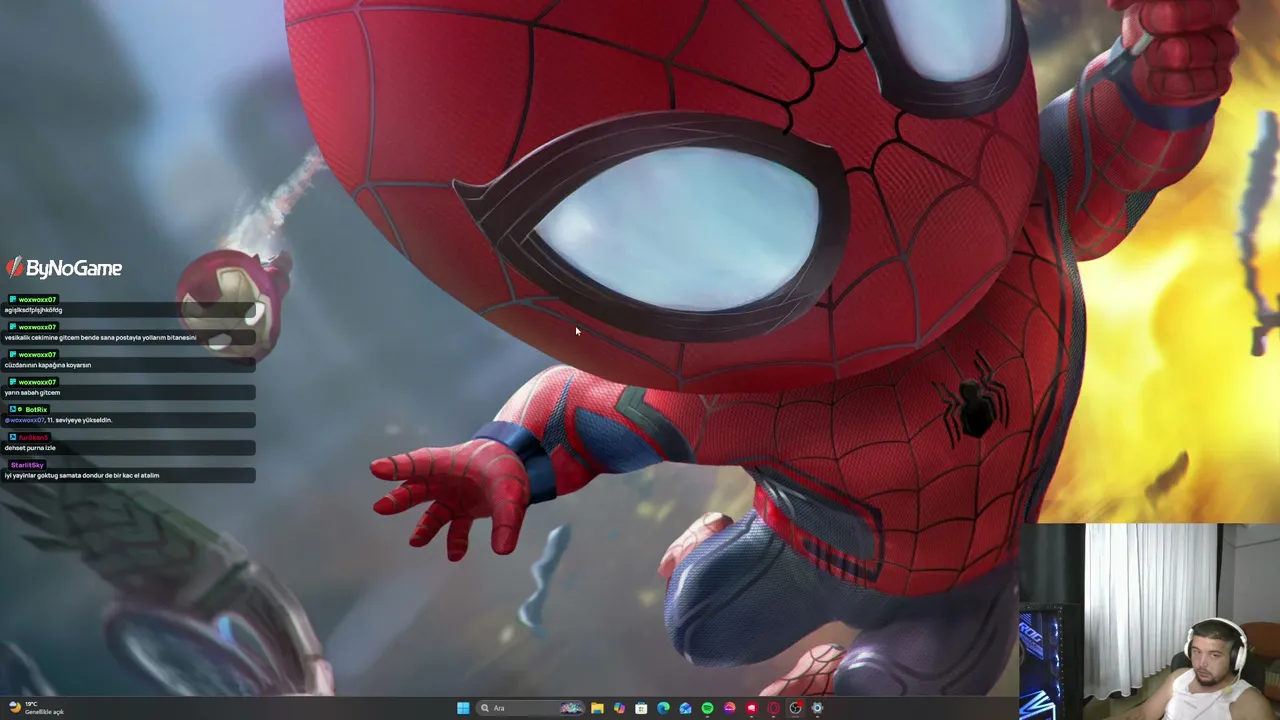Click chat message "dehset purna izle"
The height and width of the screenshot is (720, 1280).
pos(30,448)
